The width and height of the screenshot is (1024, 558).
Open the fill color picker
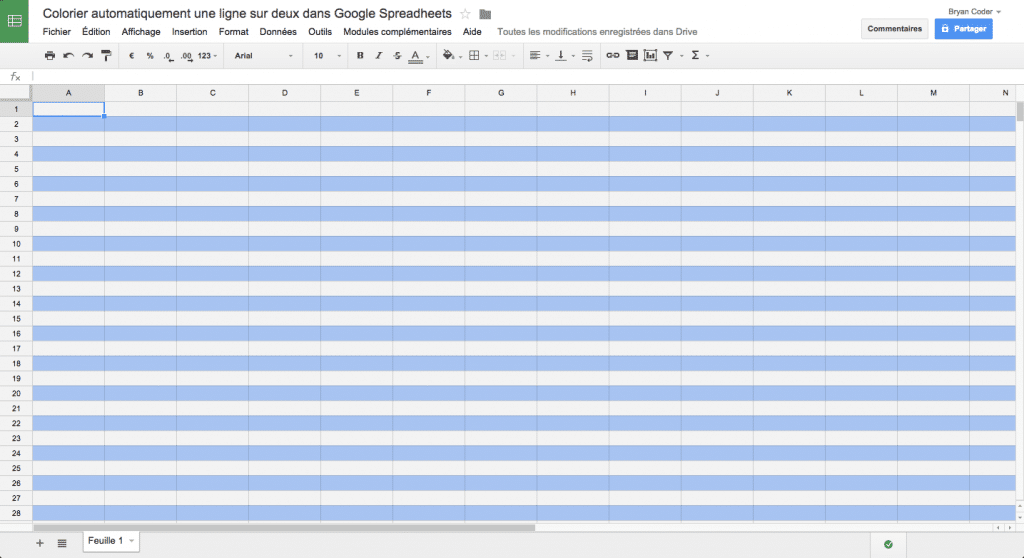[x=452, y=56]
